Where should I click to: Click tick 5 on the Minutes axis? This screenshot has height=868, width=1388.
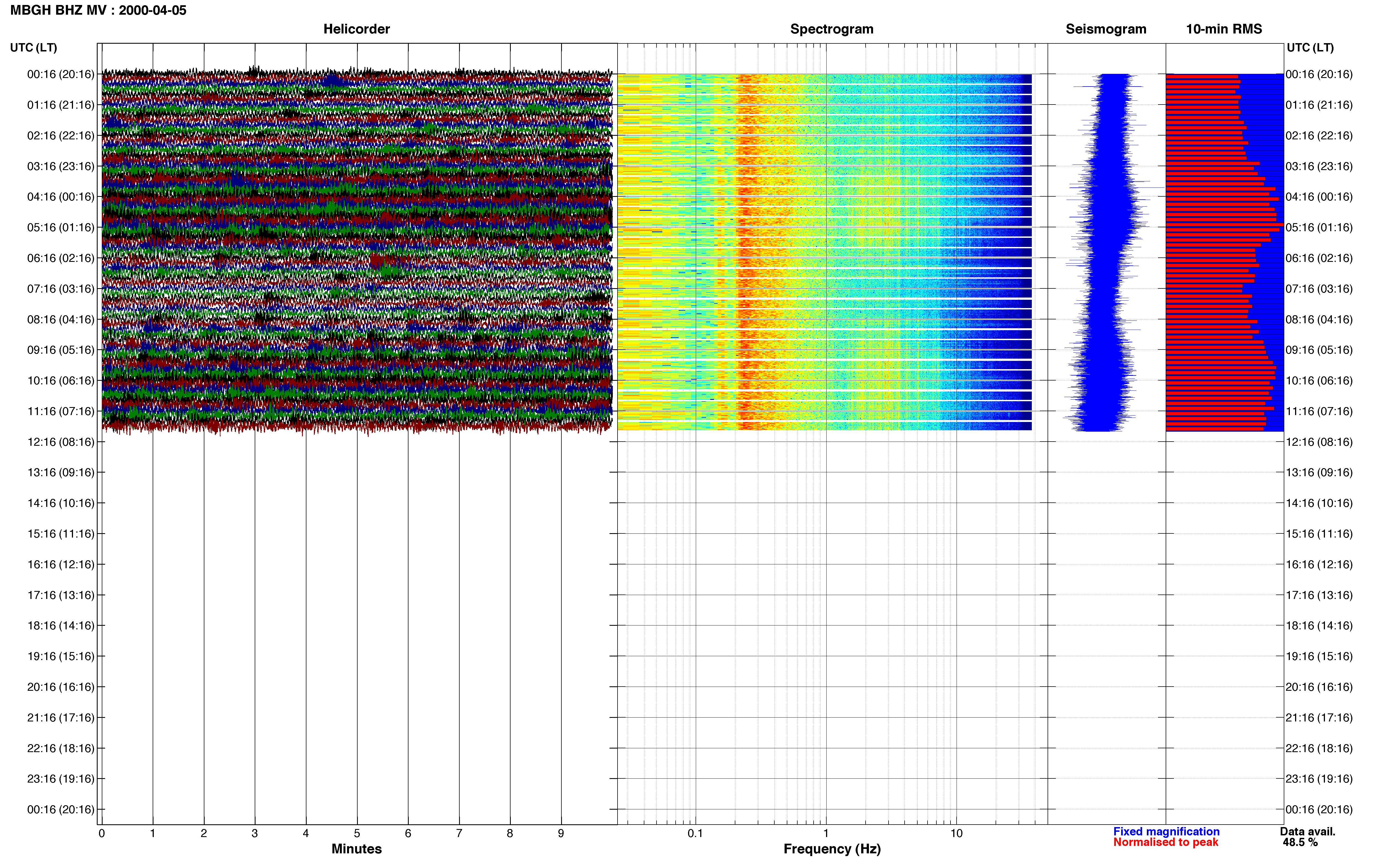pyautogui.click(x=357, y=833)
